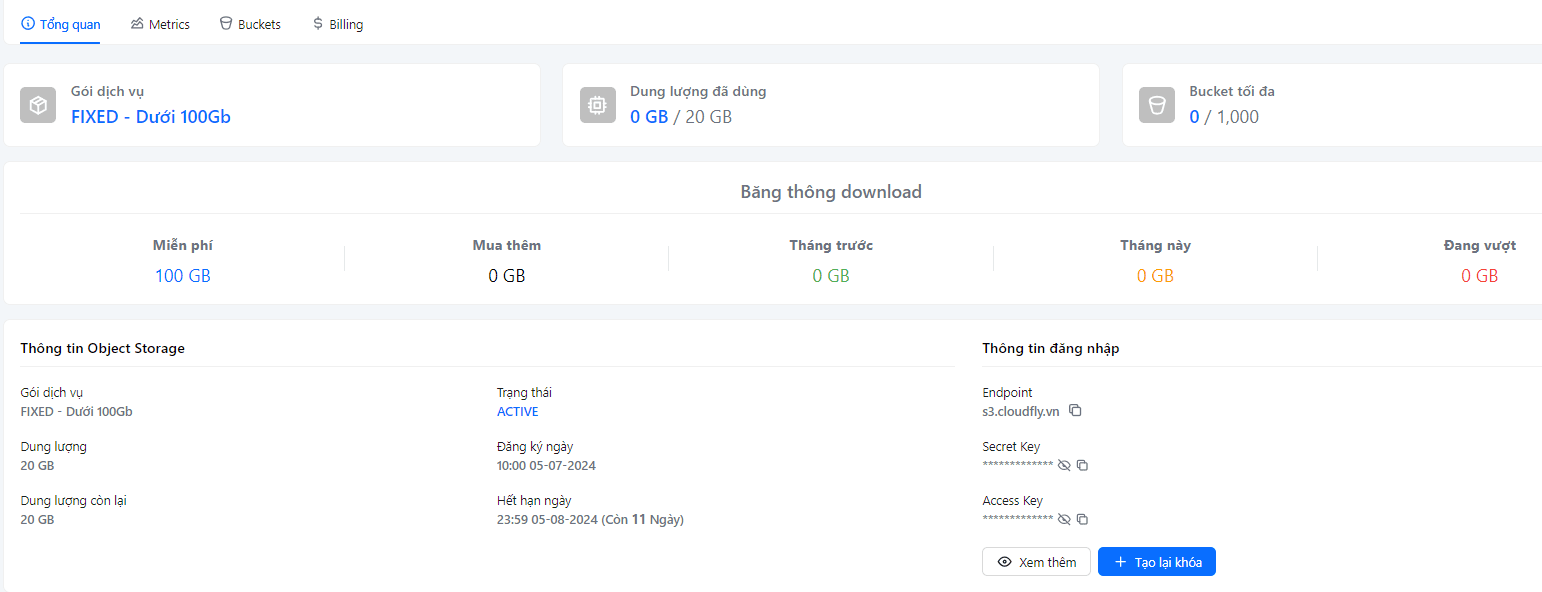Click the FIXED - Dưới 100Gb plan link
Image resolution: width=1542 pixels, height=592 pixels.
tap(151, 117)
